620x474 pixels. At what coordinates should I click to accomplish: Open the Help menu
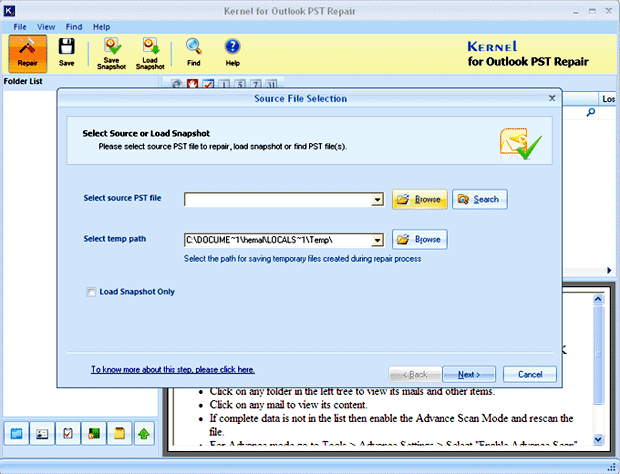click(102, 27)
